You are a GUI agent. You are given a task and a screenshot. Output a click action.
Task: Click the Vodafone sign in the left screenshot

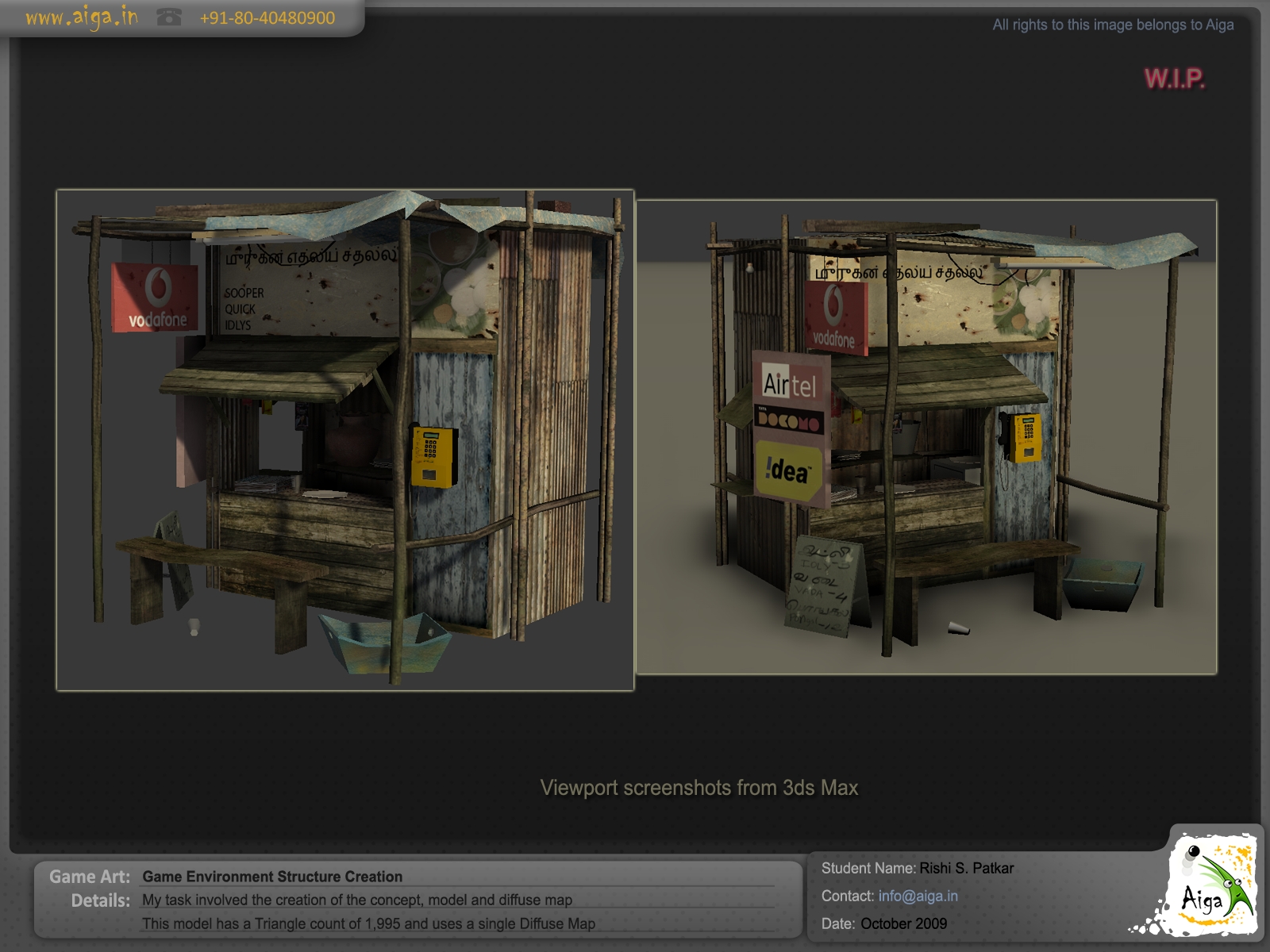click(155, 297)
